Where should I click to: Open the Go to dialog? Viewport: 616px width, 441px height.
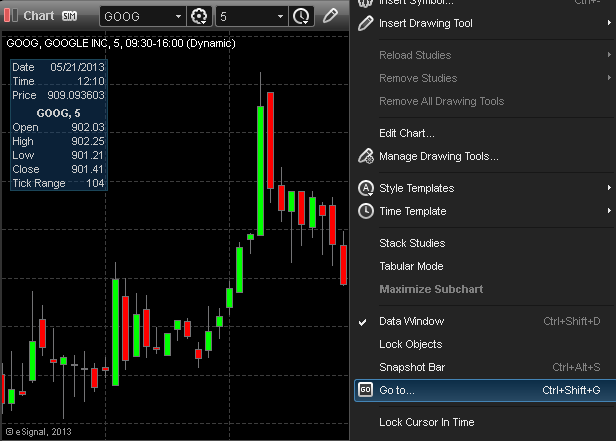[x=486, y=390]
